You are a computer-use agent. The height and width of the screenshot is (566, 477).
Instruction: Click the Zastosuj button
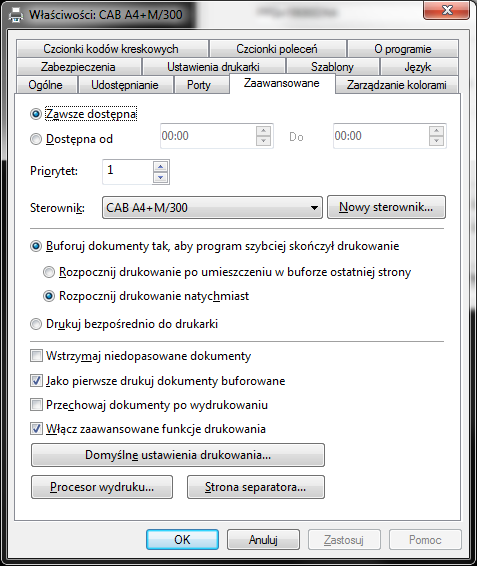point(344,540)
